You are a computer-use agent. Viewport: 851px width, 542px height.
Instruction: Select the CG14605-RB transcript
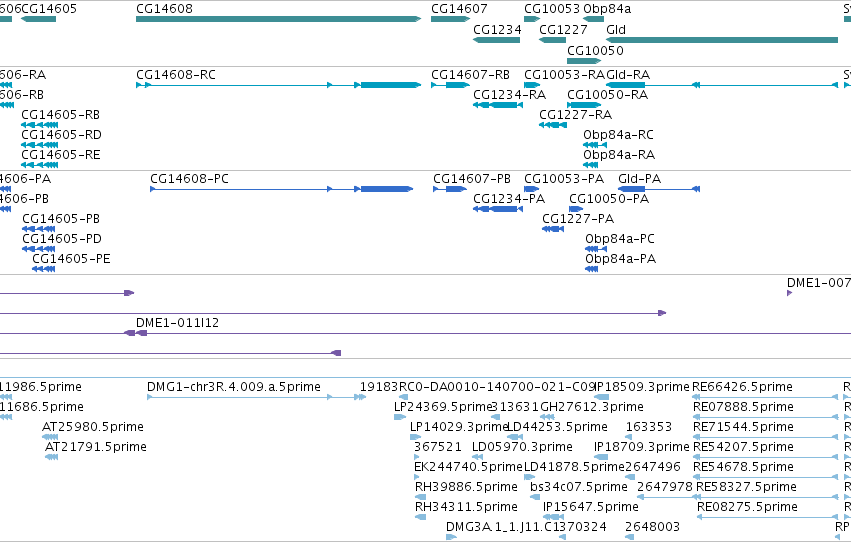click(40, 125)
